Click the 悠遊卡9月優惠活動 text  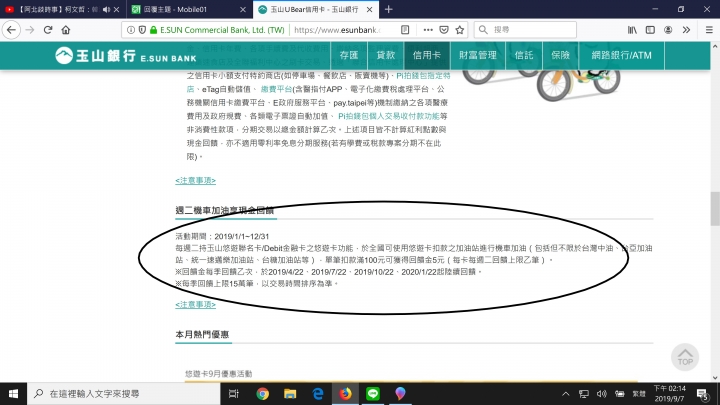219,374
